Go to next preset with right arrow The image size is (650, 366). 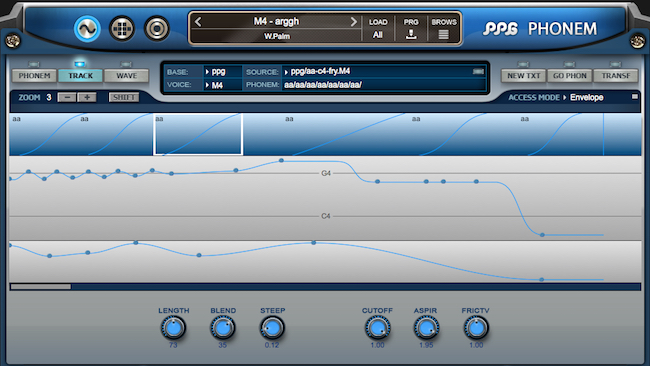[x=353, y=22]
